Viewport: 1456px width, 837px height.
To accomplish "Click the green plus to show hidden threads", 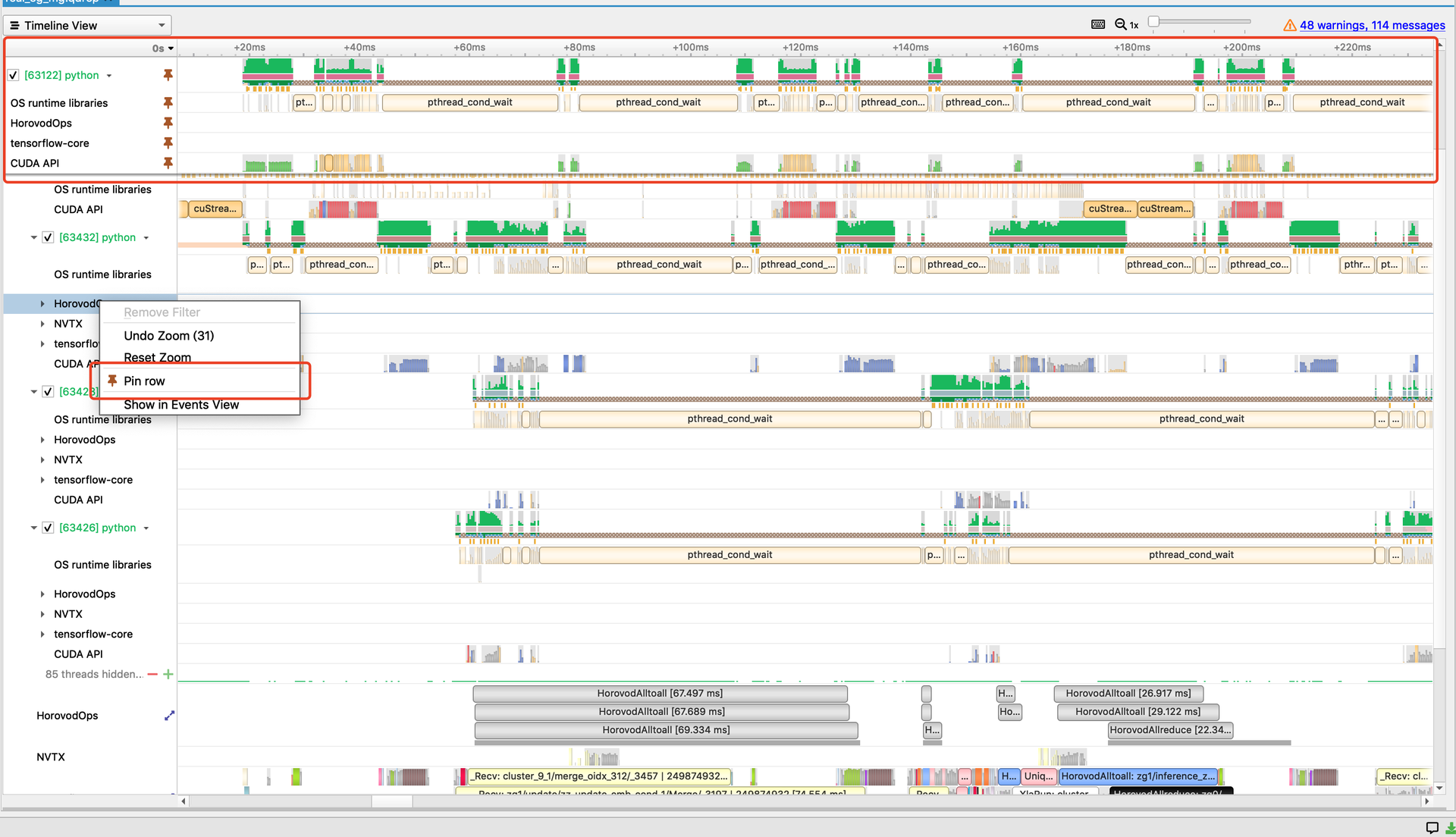I will coord(168,674).
